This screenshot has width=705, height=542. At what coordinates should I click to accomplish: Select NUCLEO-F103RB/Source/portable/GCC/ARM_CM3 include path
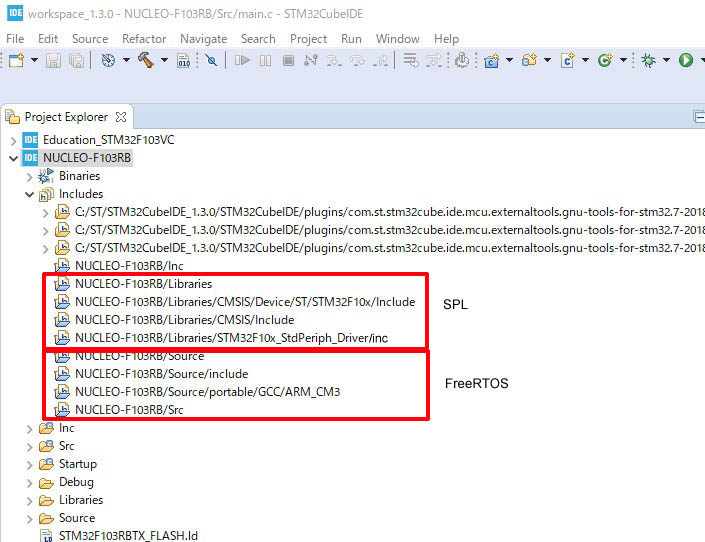click(x=207, y=392)
